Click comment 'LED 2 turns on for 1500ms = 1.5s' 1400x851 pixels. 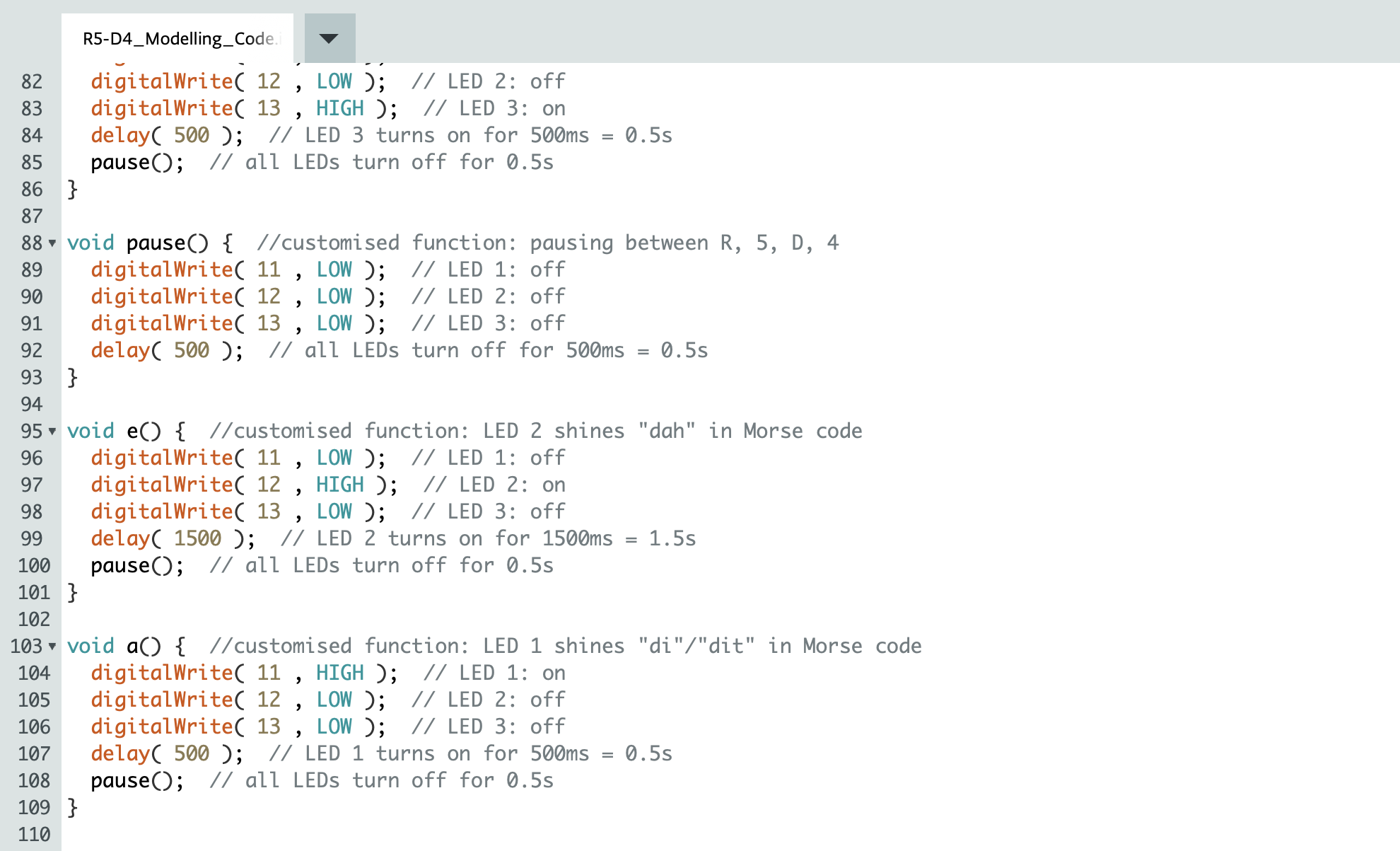[506, 539]
